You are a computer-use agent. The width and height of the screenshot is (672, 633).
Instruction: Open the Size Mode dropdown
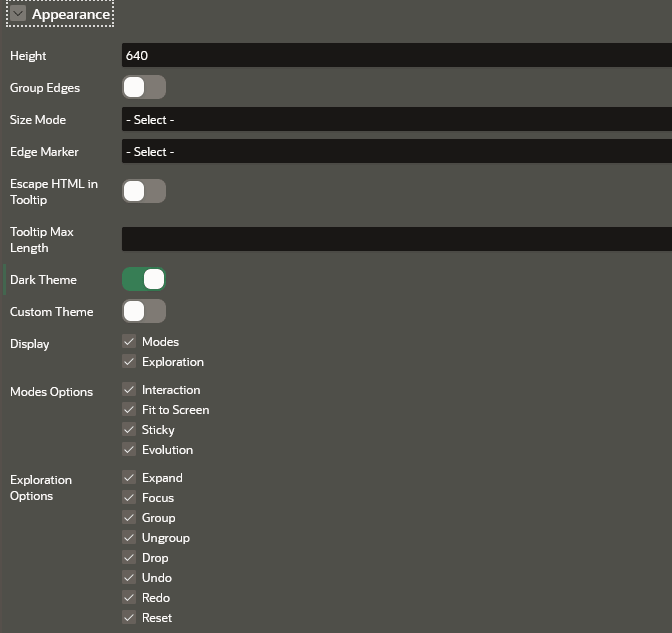(397, 120)
